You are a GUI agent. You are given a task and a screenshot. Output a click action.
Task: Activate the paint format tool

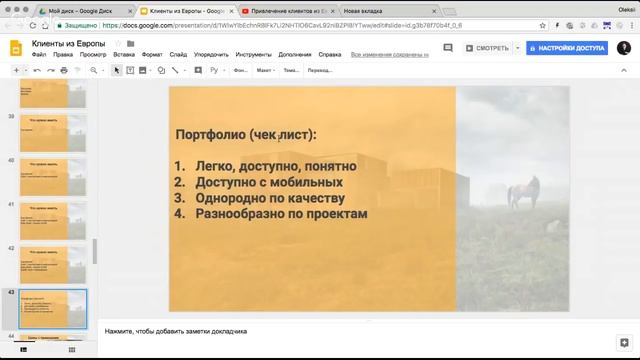pos(78,70)
